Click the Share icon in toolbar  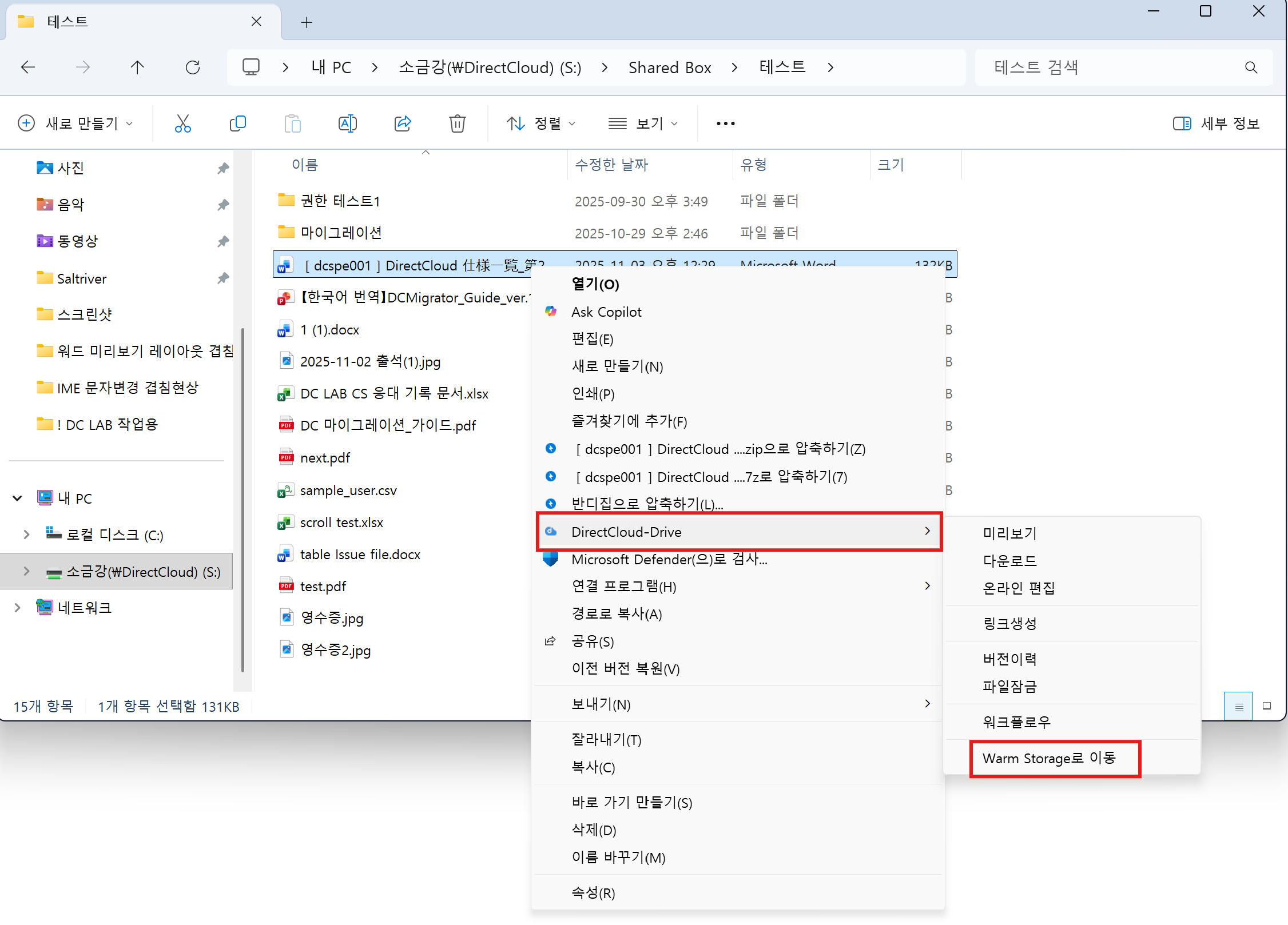403,123
